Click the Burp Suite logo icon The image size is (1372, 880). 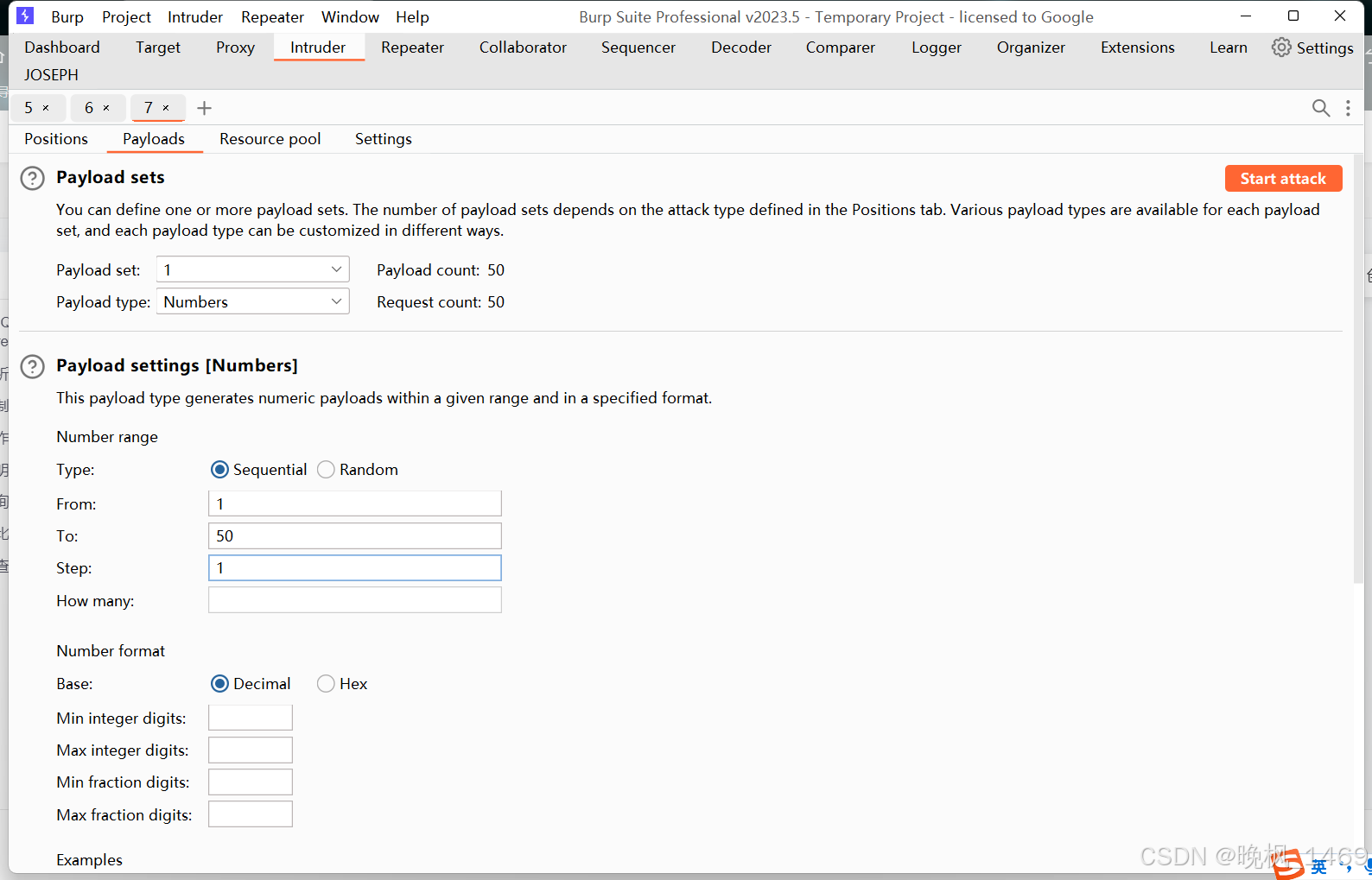coord(25,16)
